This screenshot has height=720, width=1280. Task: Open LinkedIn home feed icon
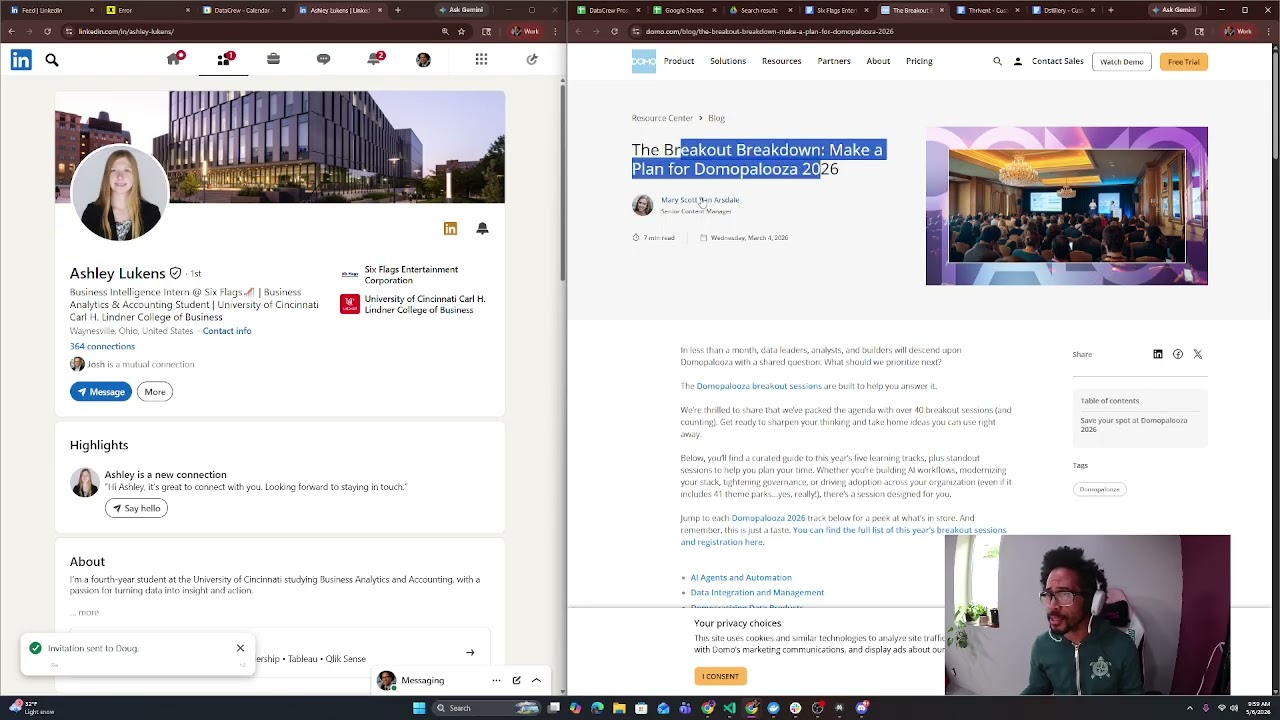click(174, 60)
